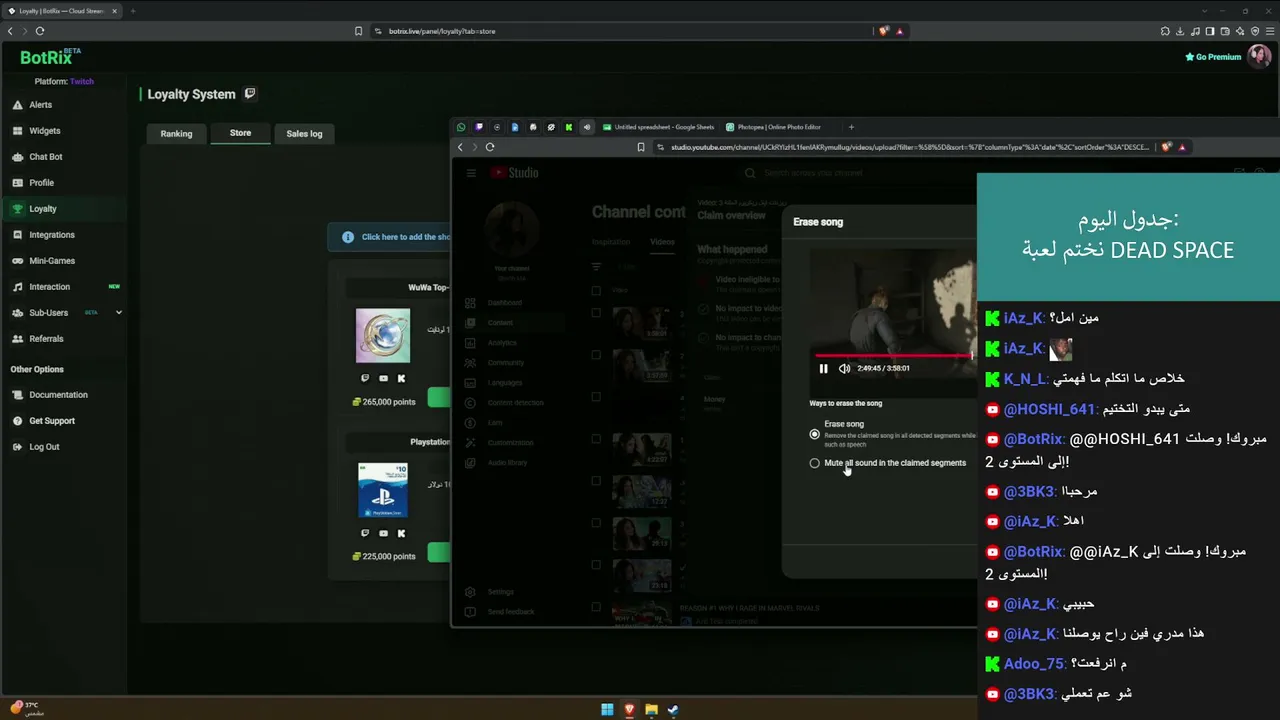
Task: Open the pinned Twitch tab in YouTube window
Action: [x=479, y=127]
